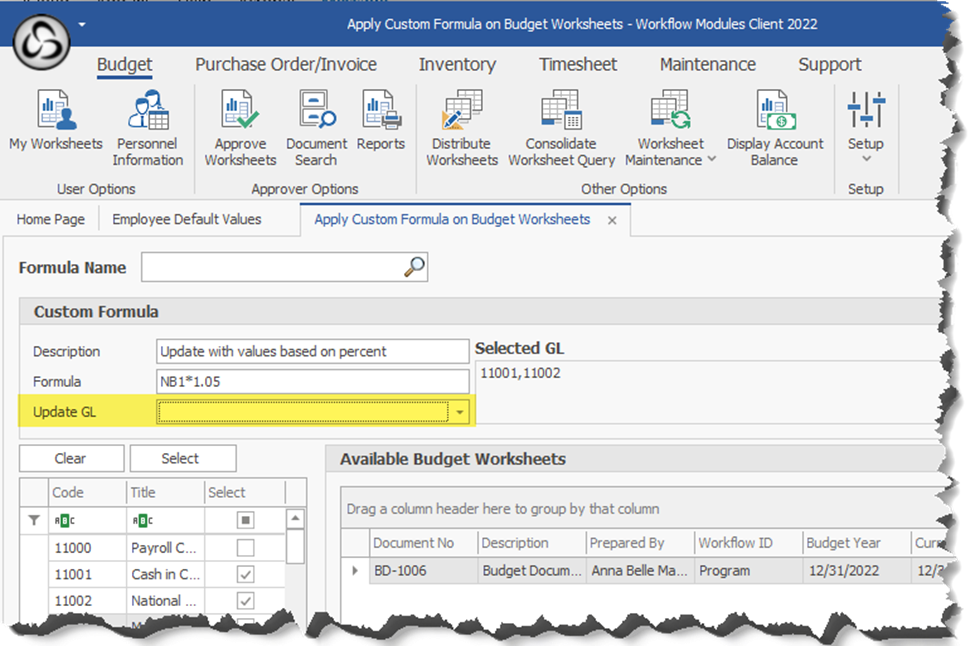Uncheck the 11001 Cash in C... checkbox
This screenshot has height=646, width=975.
245,575
